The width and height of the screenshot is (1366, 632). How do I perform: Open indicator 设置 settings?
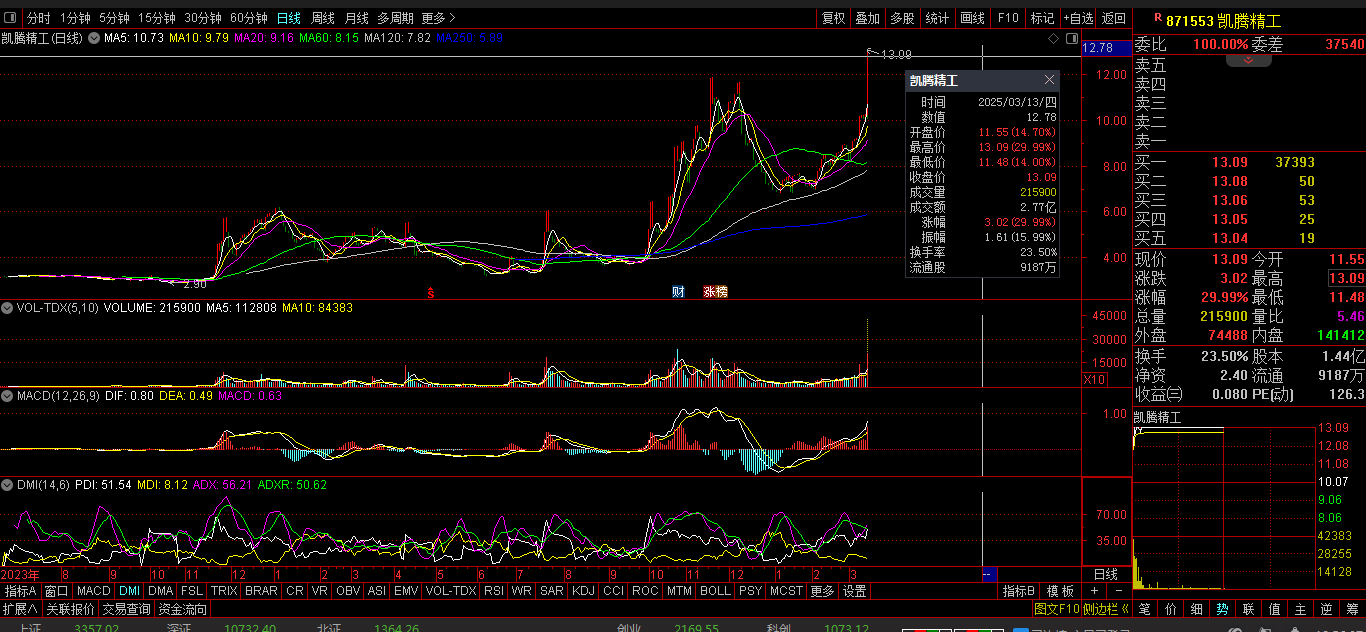(854, 591)
